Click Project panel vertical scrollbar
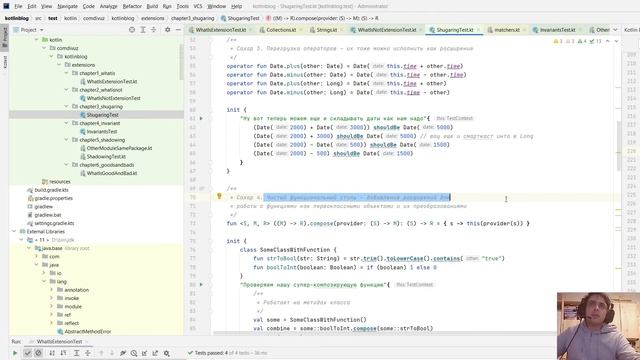Image resolution: width=640 pixels, height=360 pixels. pos(181,61)
